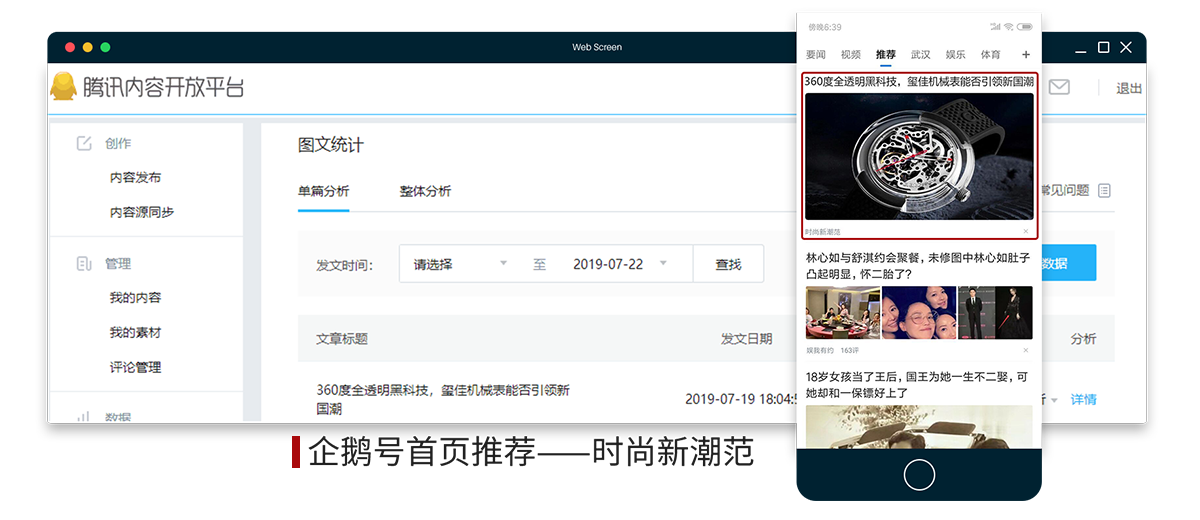Open the mail envelope icon in header

(1058, 88)
